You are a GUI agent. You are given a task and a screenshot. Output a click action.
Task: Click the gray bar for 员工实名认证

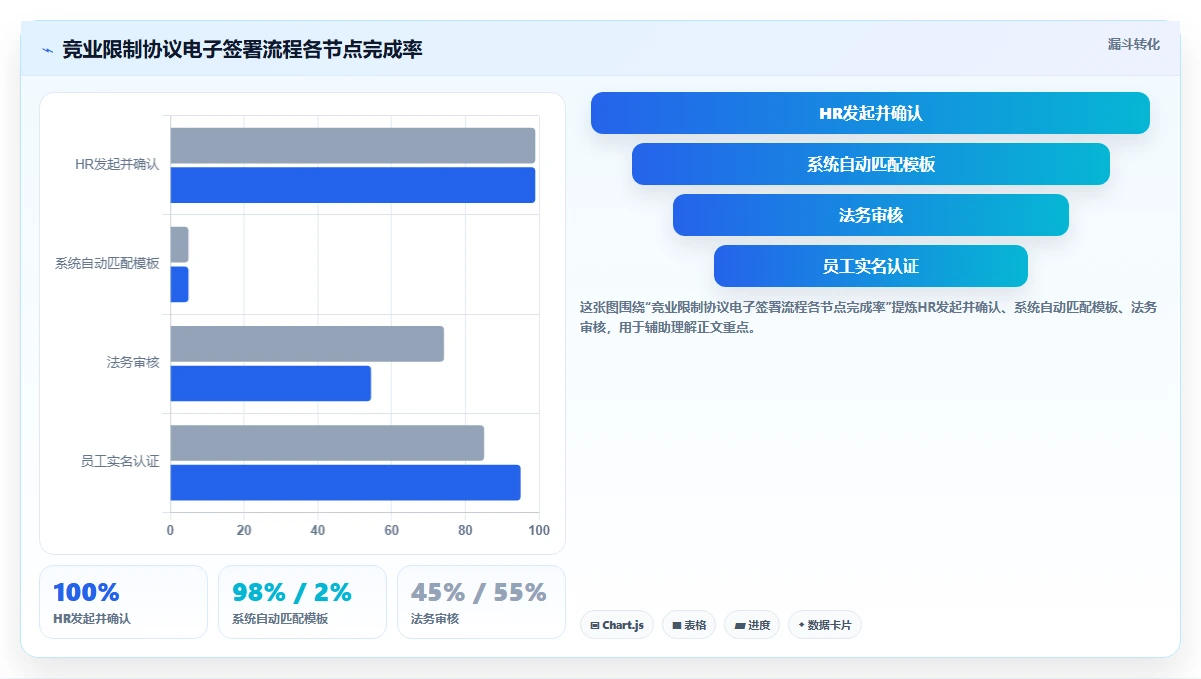click(327, 443)
